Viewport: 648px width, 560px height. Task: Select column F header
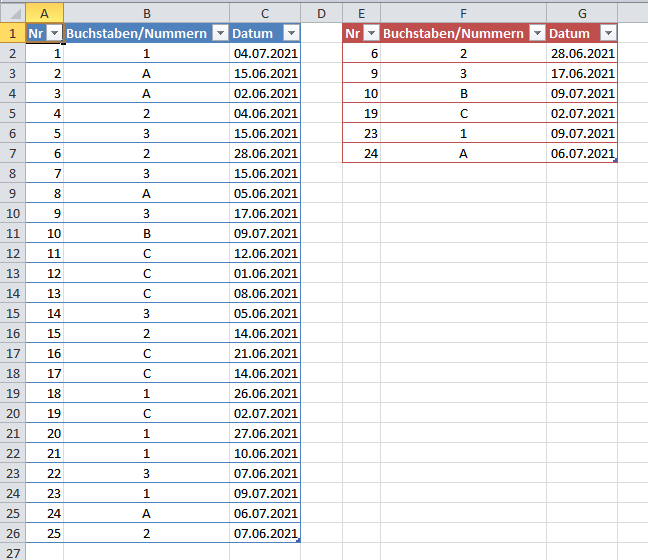(463, 13)
